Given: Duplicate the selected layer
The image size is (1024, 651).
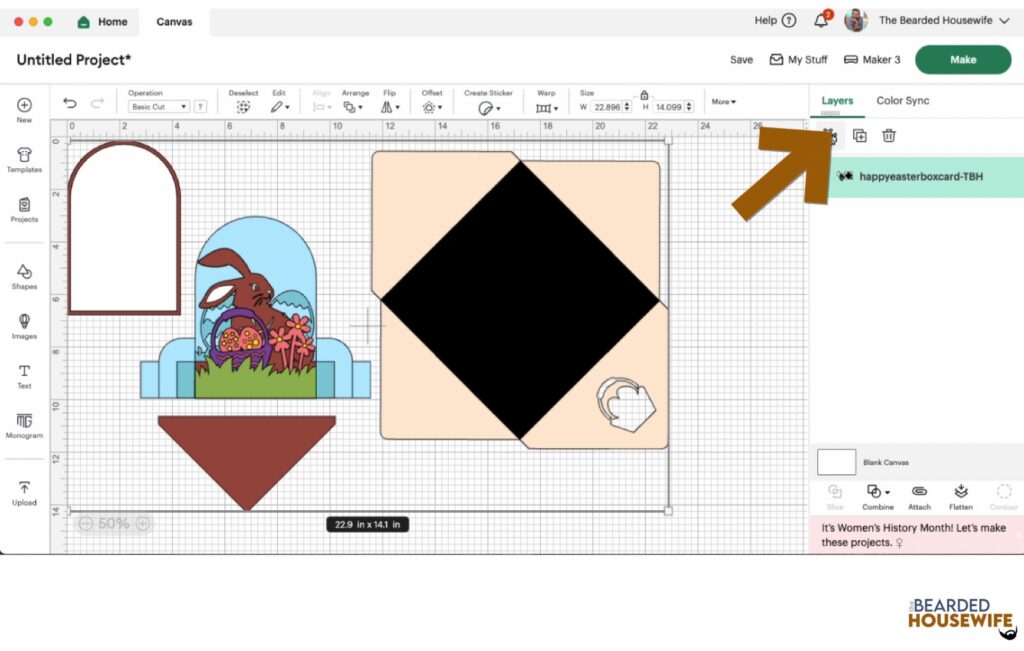Looking at the screenshot, I should coord(859,136).
